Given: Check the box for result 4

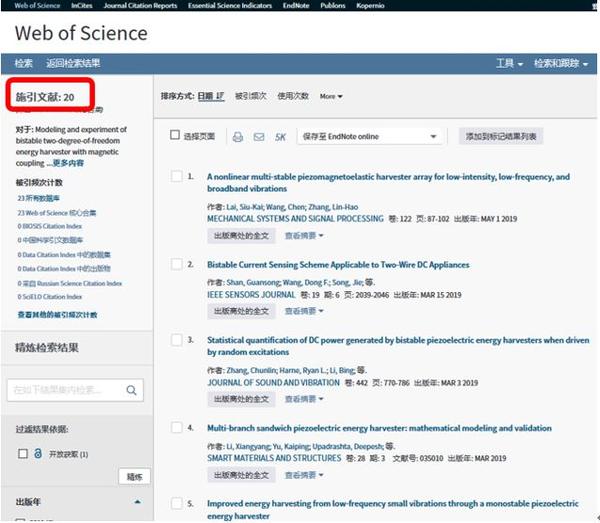Looking at the screenshot, I should point(176,427).
